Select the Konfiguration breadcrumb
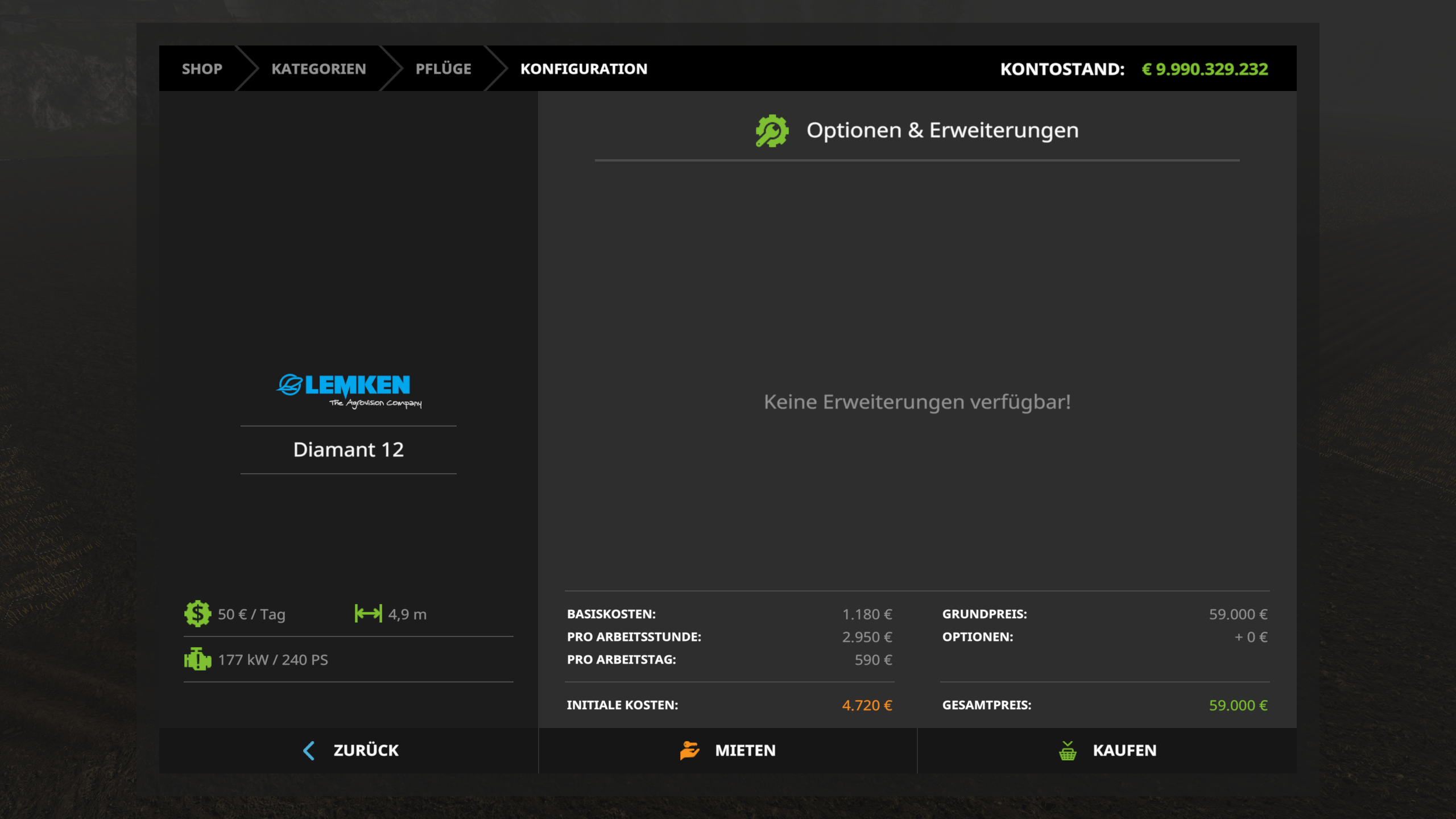Screen dimensions: 1456x819 tap(584, 69)
